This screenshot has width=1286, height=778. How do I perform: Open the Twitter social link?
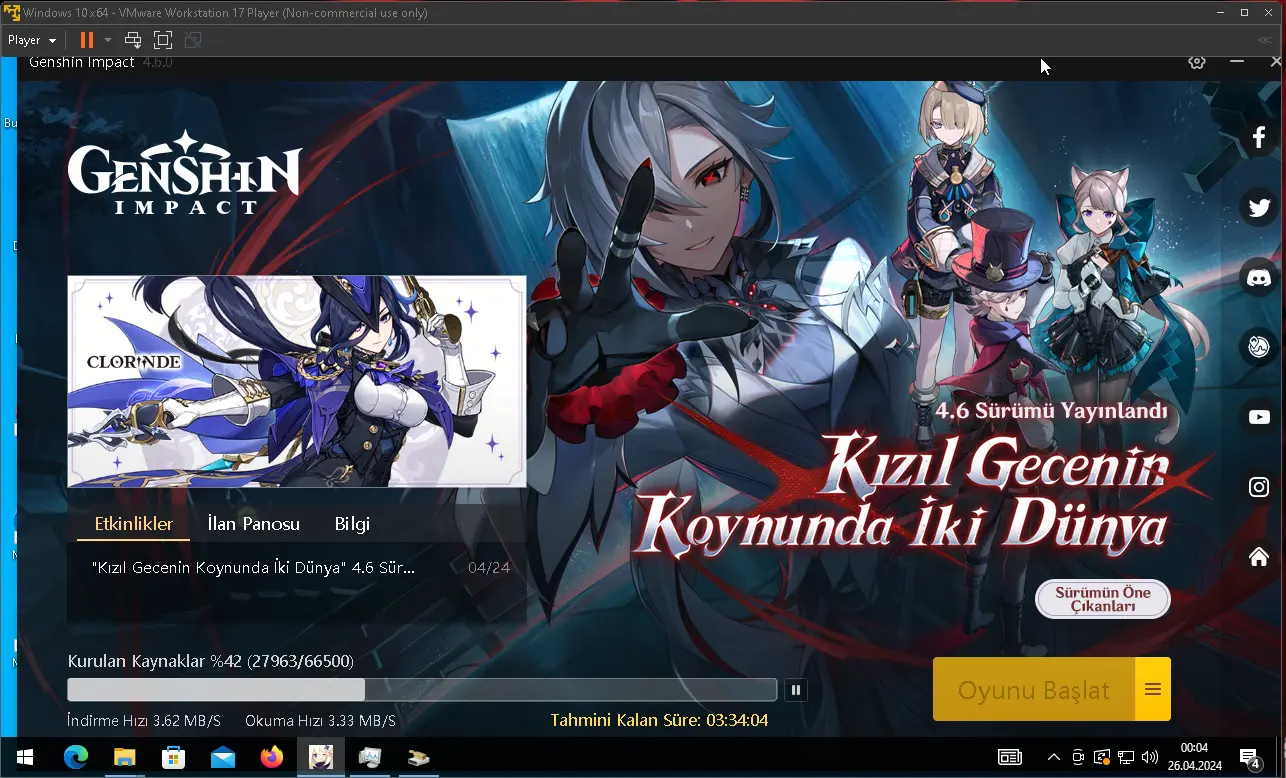point(1259,208)
